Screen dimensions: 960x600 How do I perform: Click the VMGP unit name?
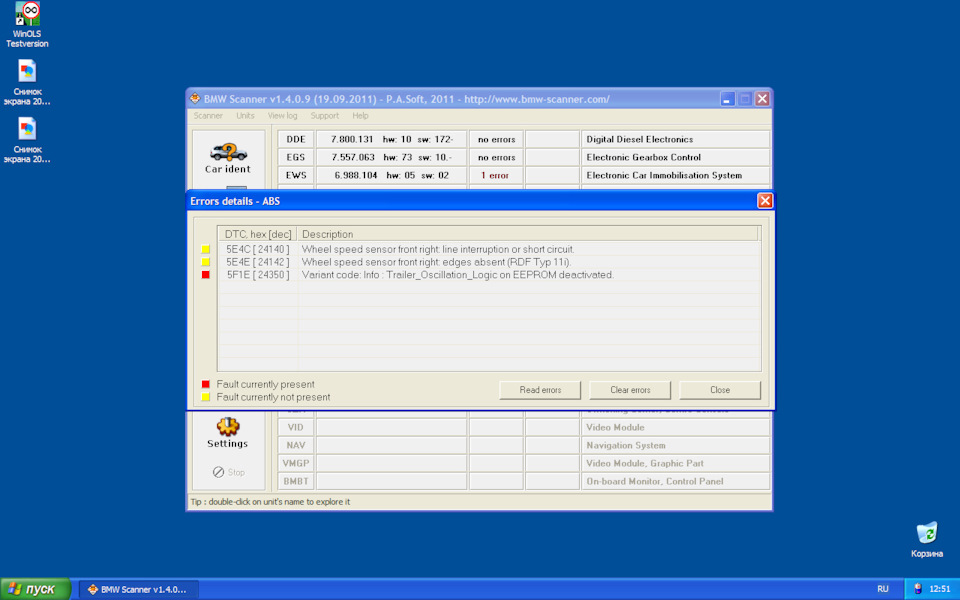tap(296, 463)
